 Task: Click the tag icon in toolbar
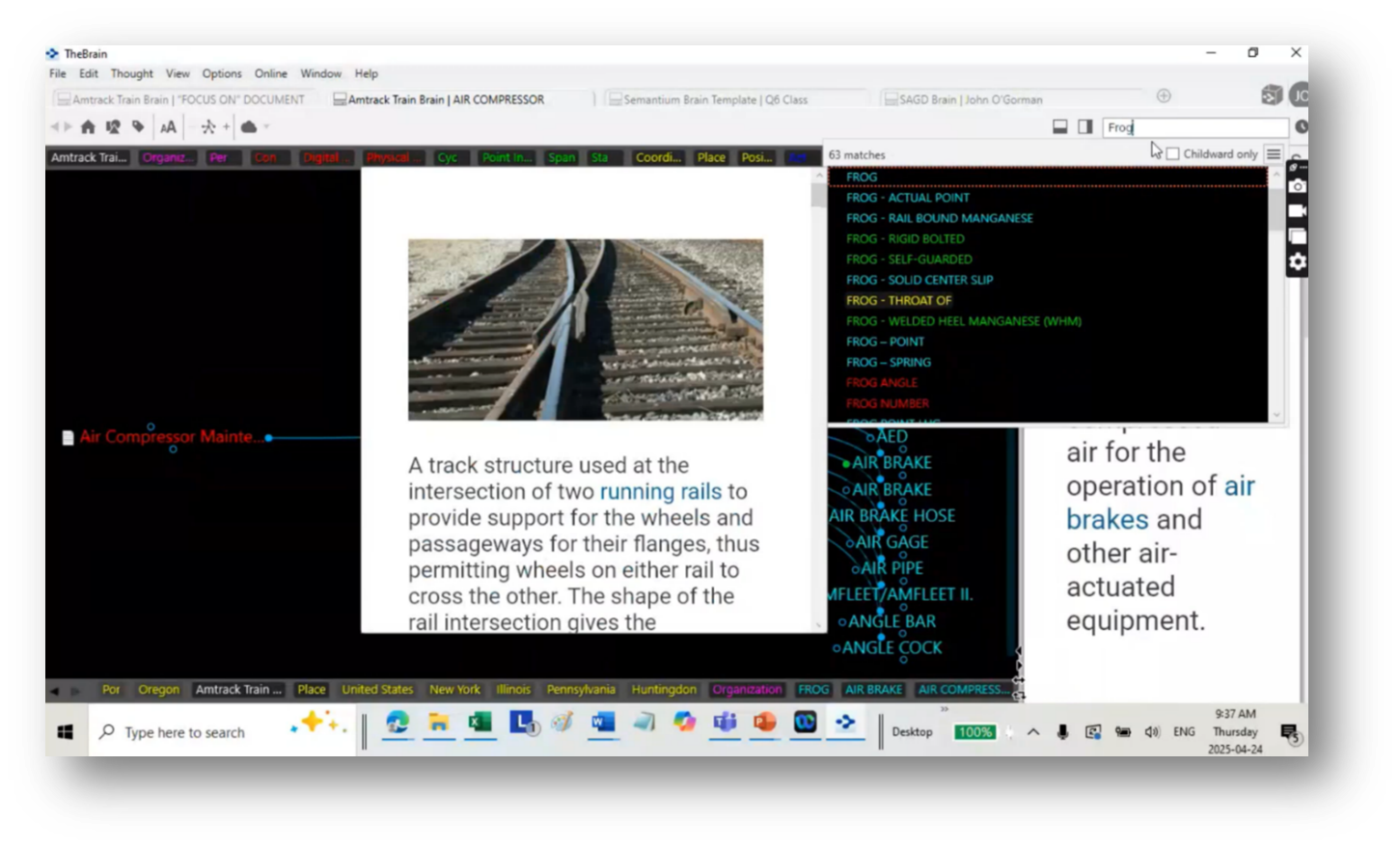click(x=138, y=126)
